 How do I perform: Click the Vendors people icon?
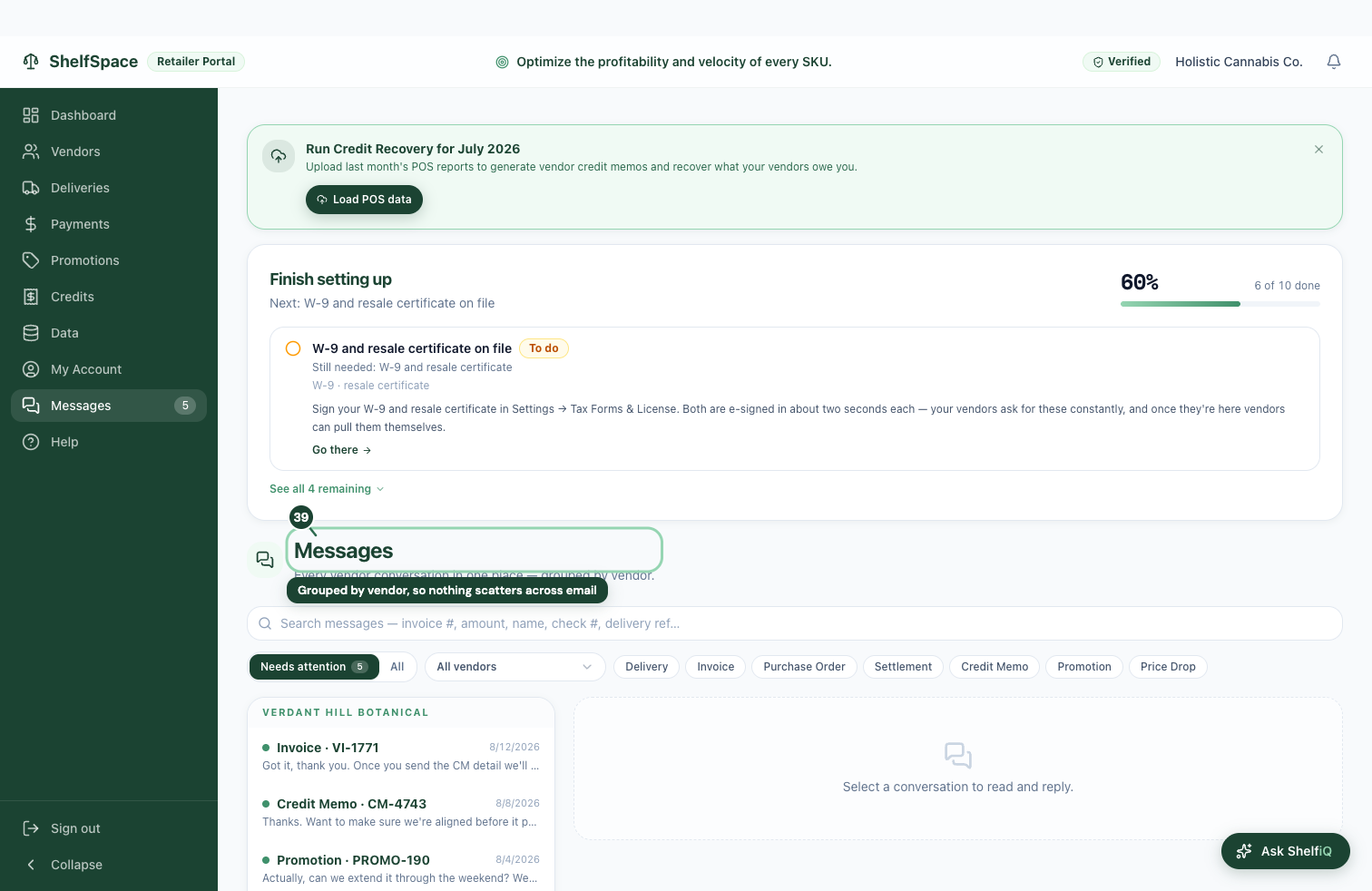pos(31,152)
